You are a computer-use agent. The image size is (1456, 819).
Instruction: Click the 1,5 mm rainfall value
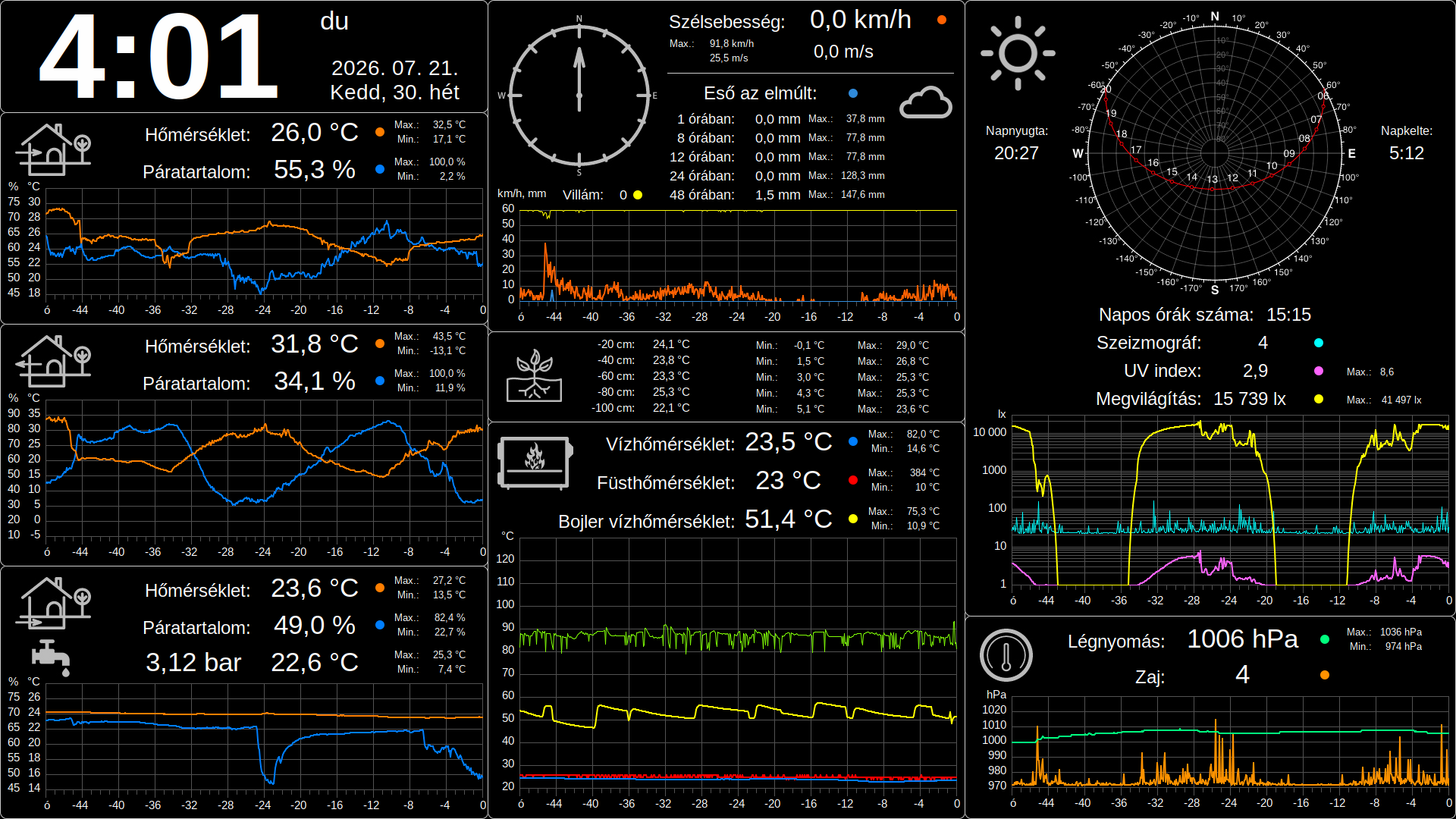777,195
